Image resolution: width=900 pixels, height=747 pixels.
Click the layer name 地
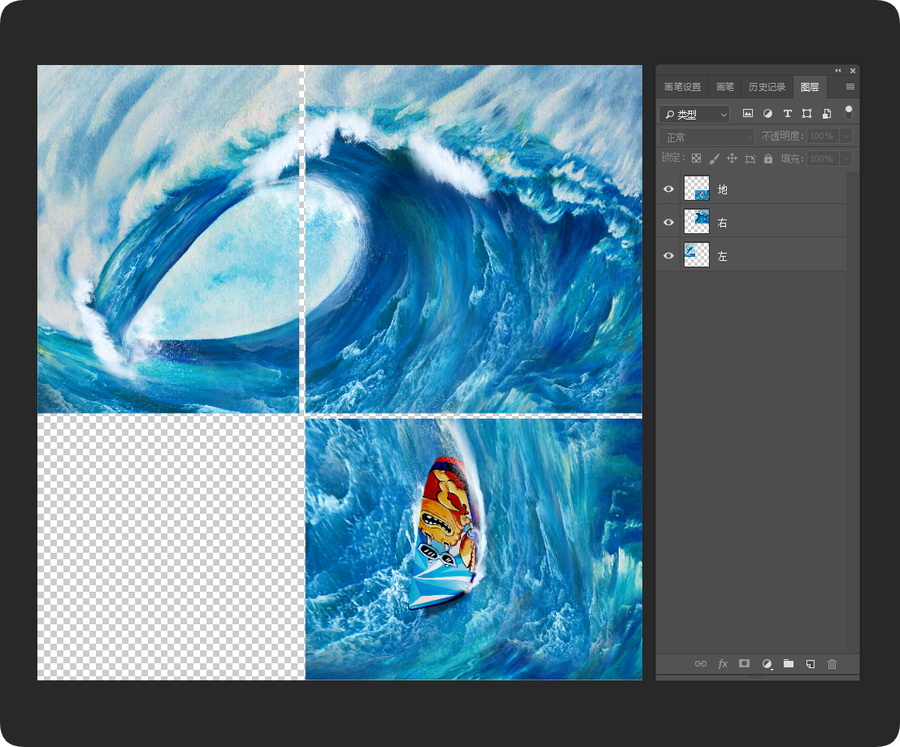(x=723, y=189)
